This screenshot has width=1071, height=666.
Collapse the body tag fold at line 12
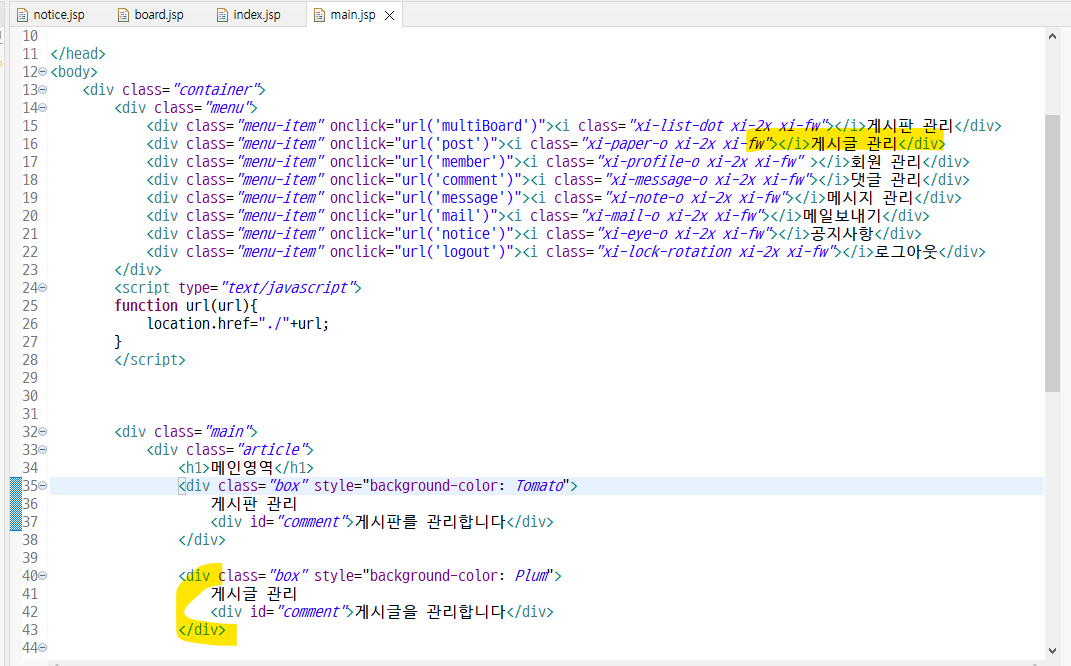[x=43, y=71]
